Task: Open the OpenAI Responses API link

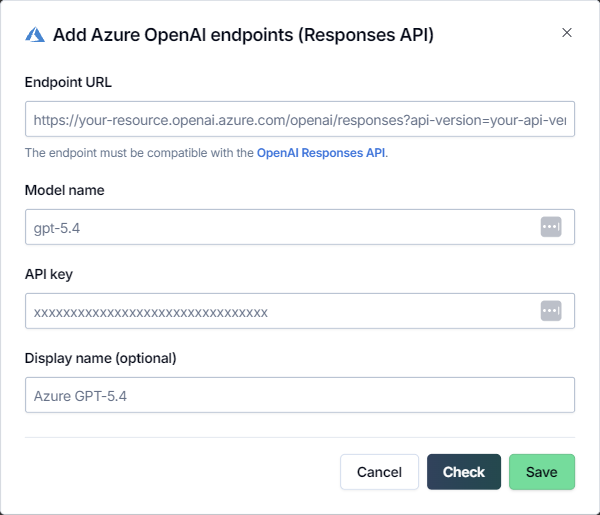Action: click(321, 153)
